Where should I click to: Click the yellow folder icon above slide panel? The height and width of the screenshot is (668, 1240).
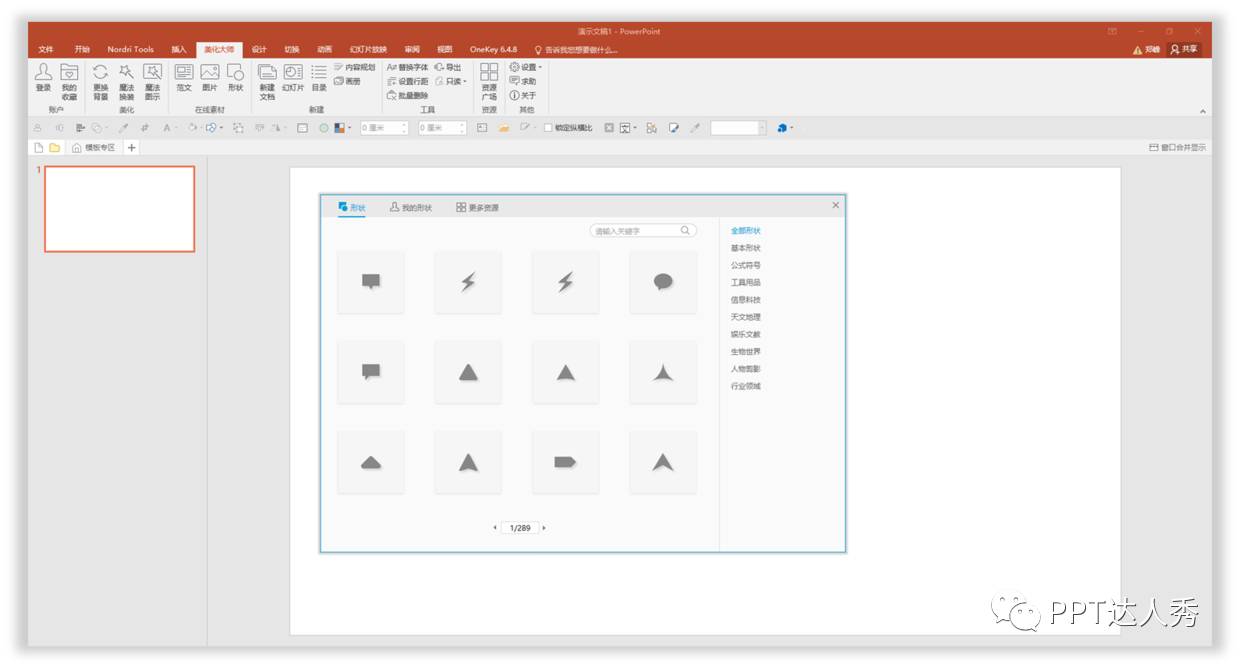(x=54, y=147)
